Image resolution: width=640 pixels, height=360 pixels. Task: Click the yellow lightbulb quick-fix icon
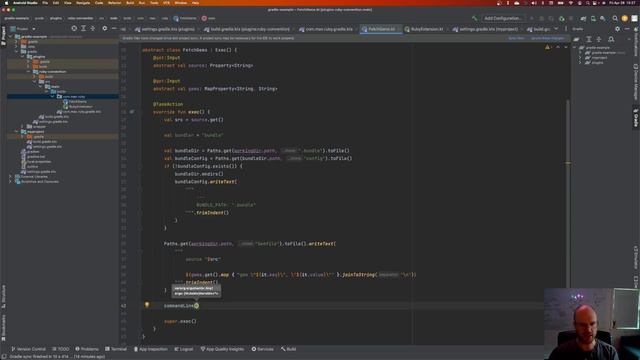point(147,305)
